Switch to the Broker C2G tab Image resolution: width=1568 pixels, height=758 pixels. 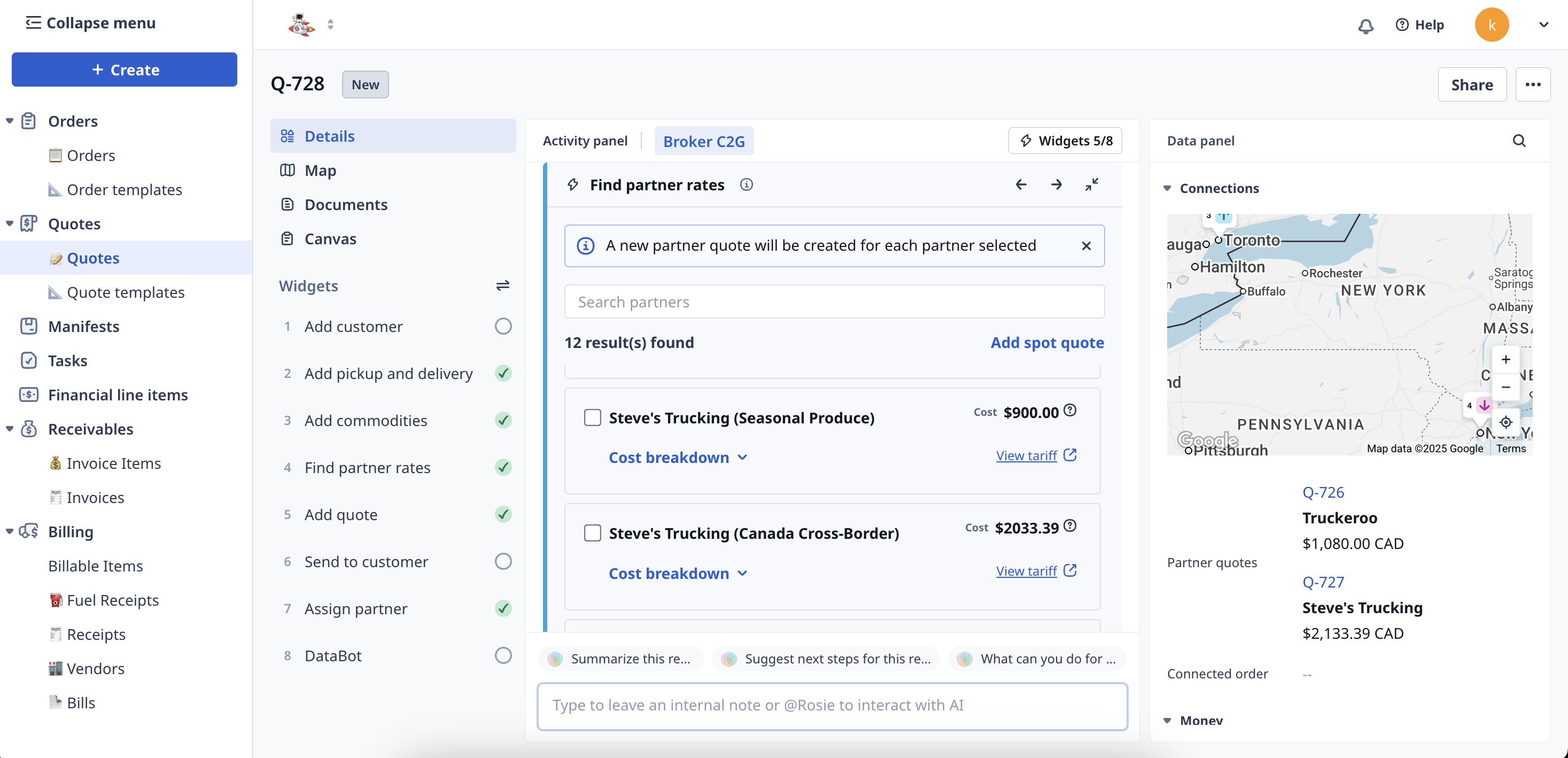[704, 141]
